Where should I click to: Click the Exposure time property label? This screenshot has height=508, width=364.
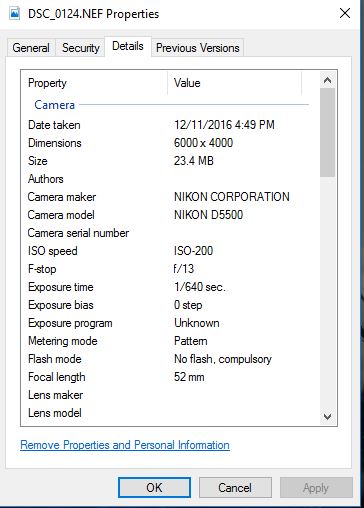(61, 287)
